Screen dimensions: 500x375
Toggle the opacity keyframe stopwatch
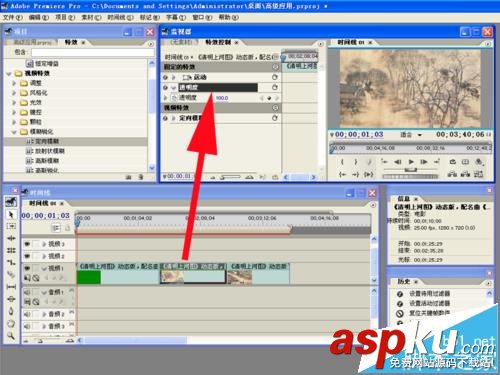174,98
